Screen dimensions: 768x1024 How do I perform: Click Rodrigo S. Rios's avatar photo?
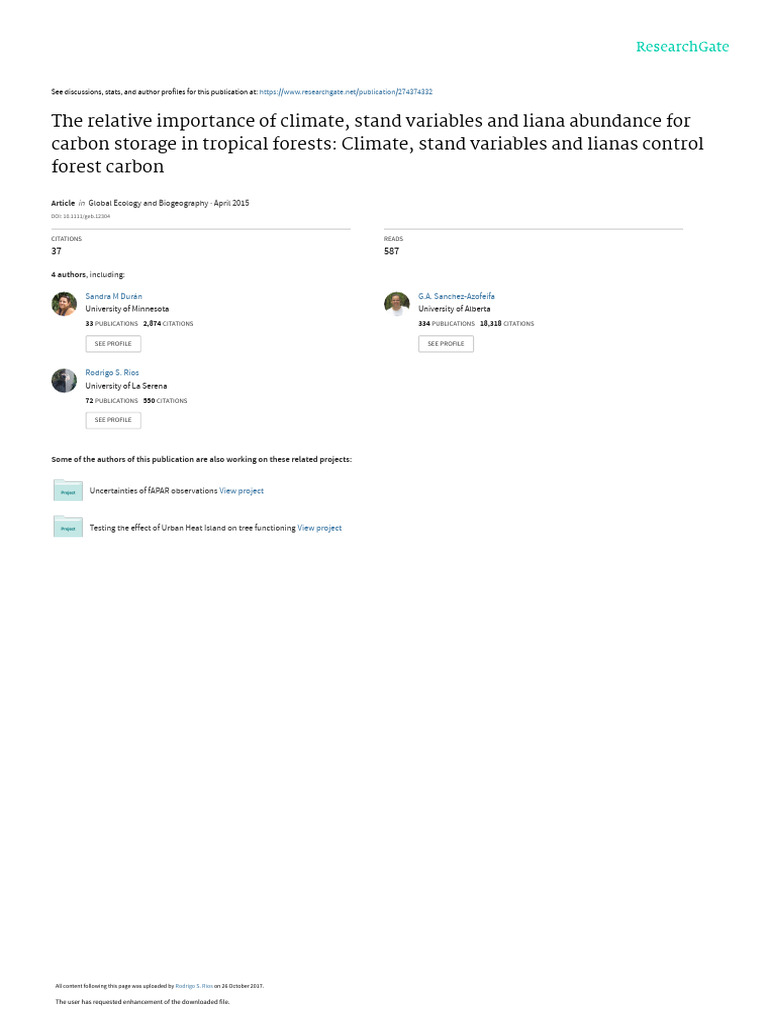tap(64, 380)
